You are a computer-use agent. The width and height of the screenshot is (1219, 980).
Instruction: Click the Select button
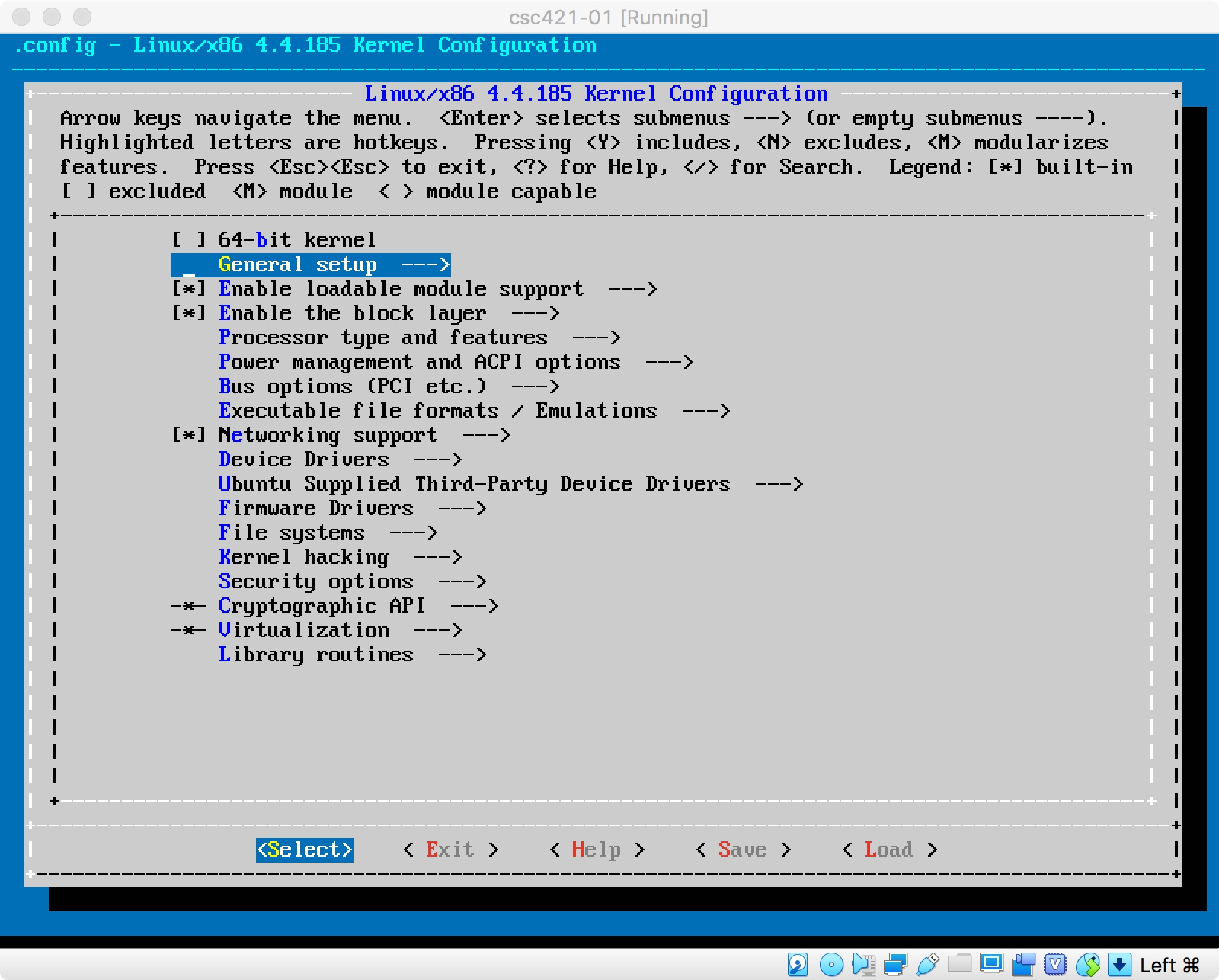[305, 850]
